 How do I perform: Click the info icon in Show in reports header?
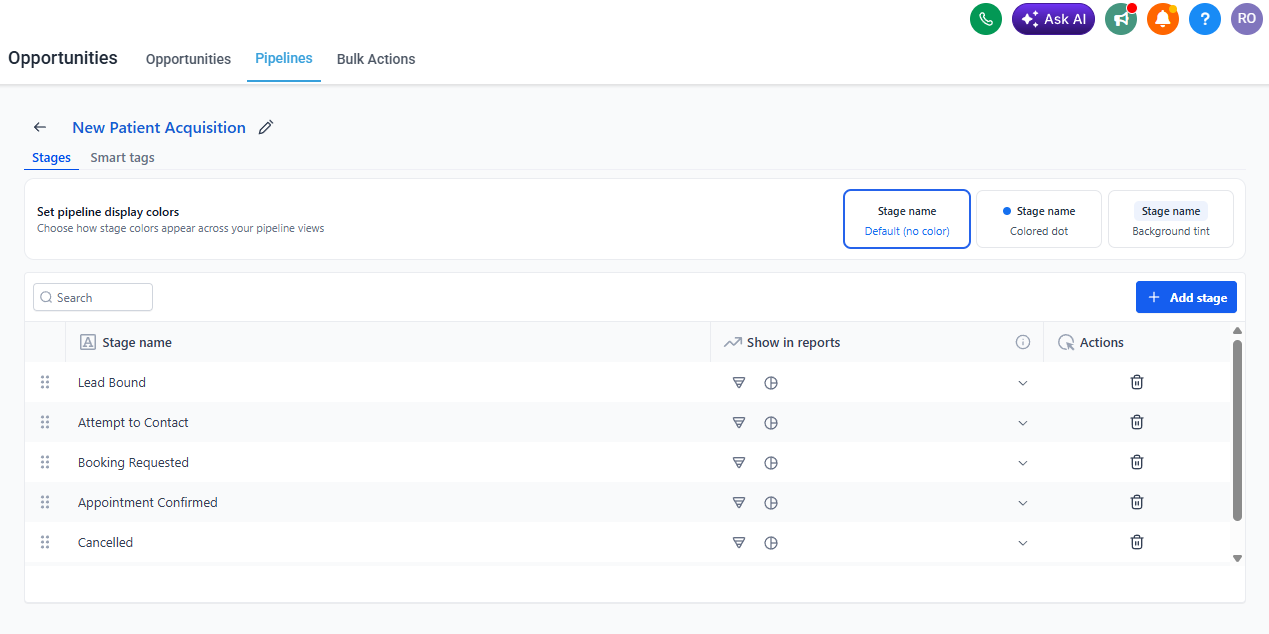point(1023,342)
